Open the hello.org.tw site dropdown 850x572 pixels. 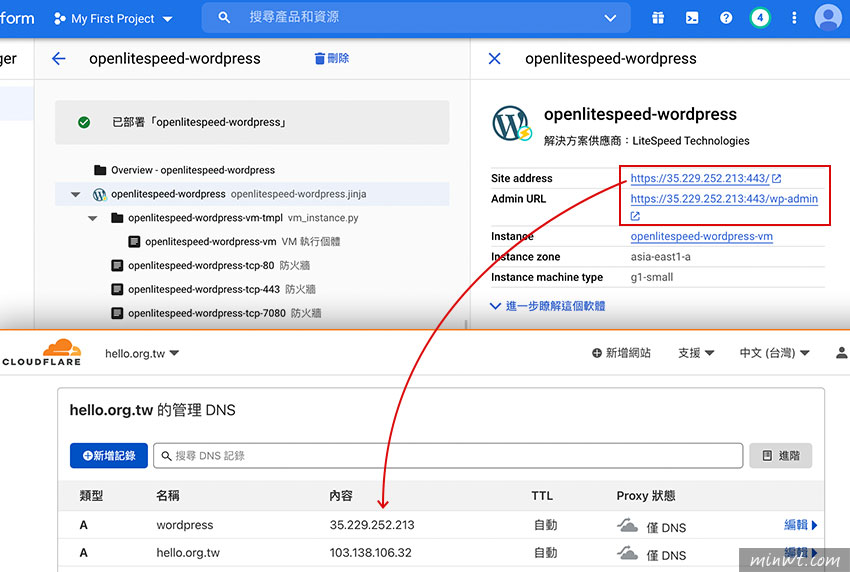pos(142,354)
